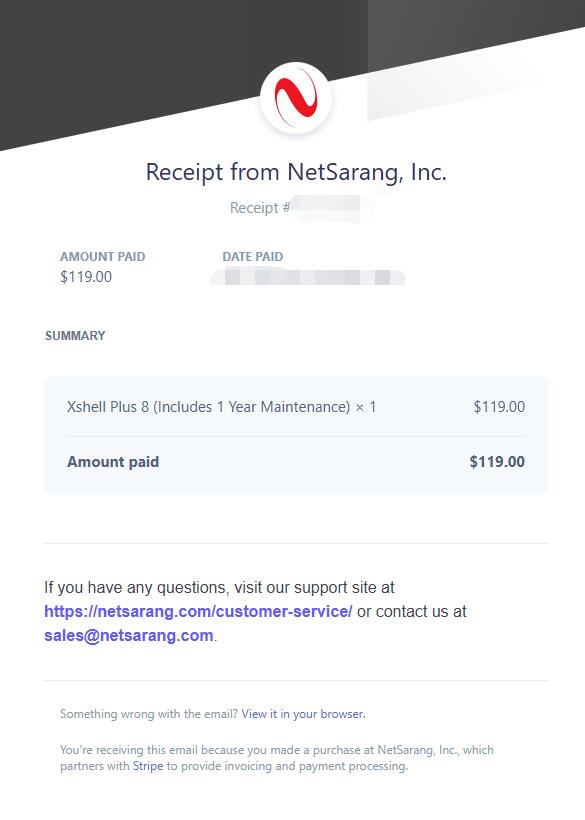Click the Receipt from NetSarang, Inc. heading
The height and width of the screenshot is (820, 585).
tap(296, 172)
